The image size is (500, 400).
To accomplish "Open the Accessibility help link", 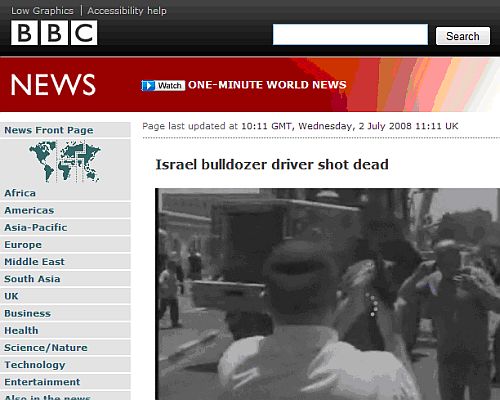I will [x=127, y=11].
